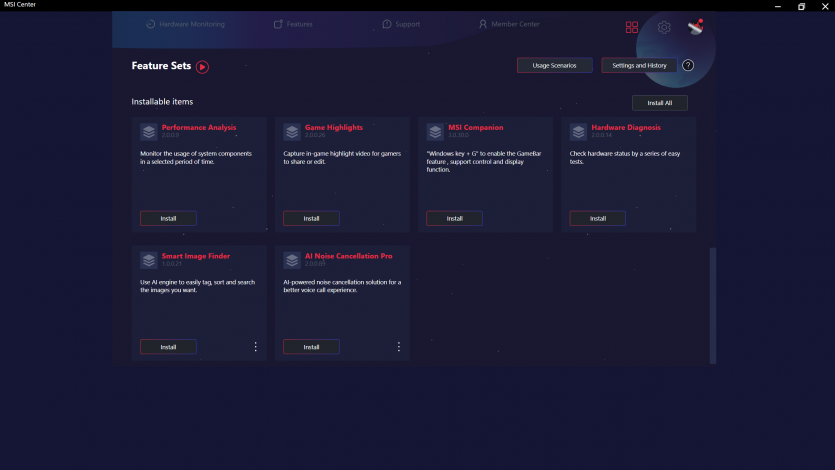This screenshot has width=835, height=470.
Task: Open the Support tab
Action: click(401, 24)
